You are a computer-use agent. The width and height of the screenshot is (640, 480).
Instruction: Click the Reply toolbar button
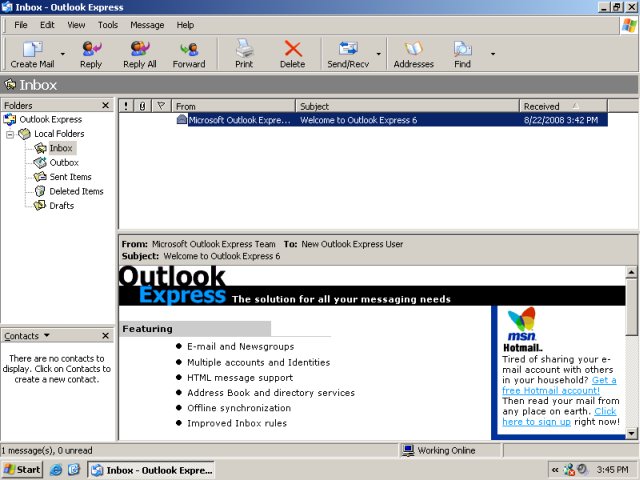click(x=91, y=54)
